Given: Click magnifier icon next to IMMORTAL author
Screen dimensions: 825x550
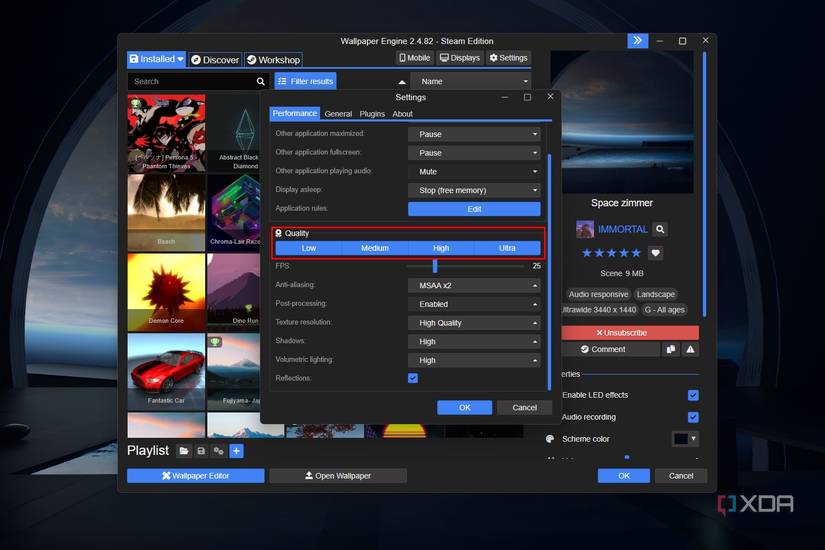Looking at the screenshot, I should 659,229.
